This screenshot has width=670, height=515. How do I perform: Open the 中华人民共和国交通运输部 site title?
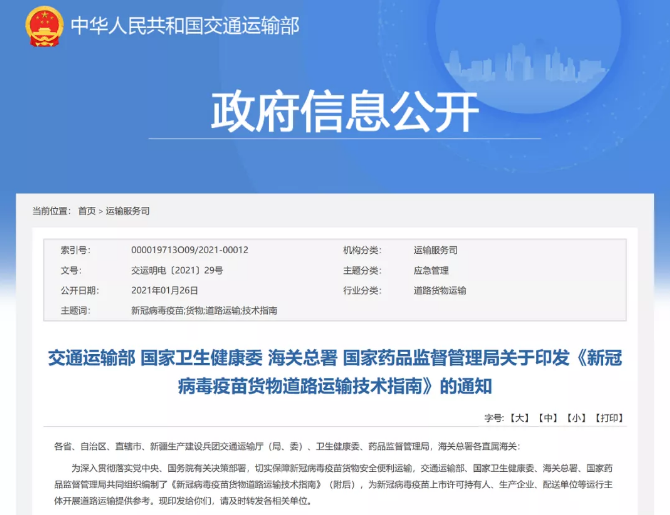point(185,26)
